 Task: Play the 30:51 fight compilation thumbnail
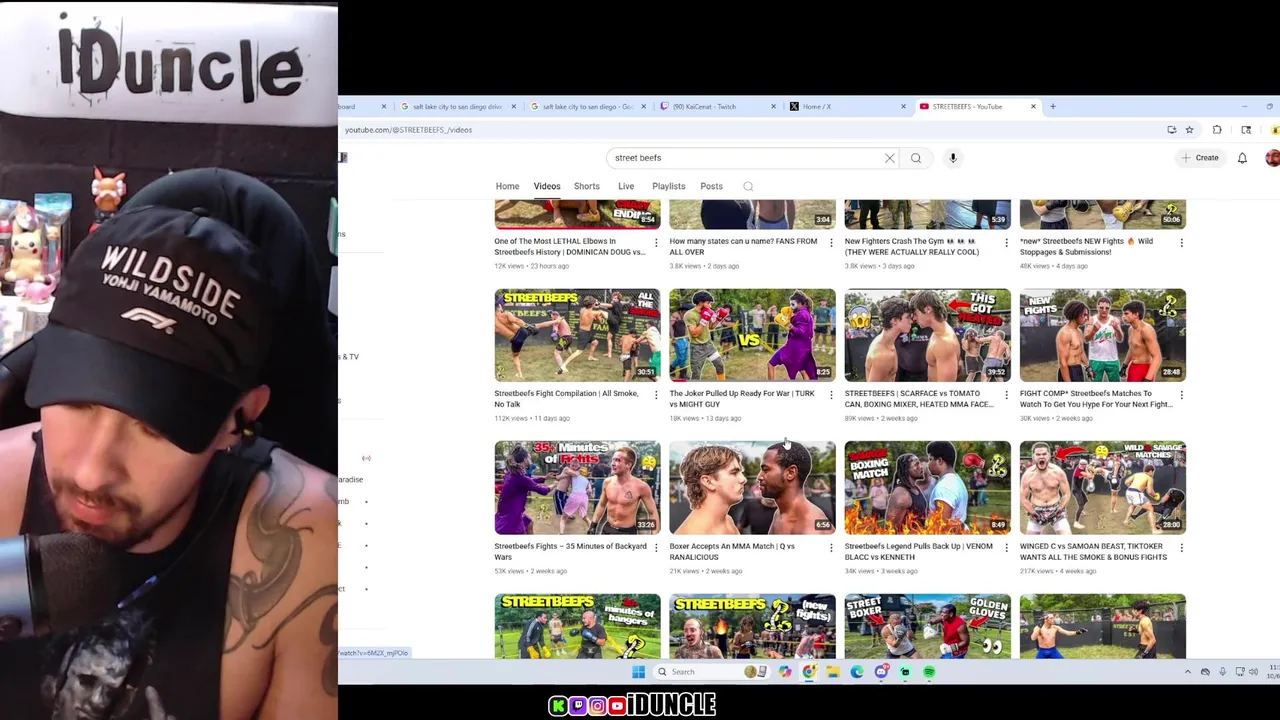(577, 335)
